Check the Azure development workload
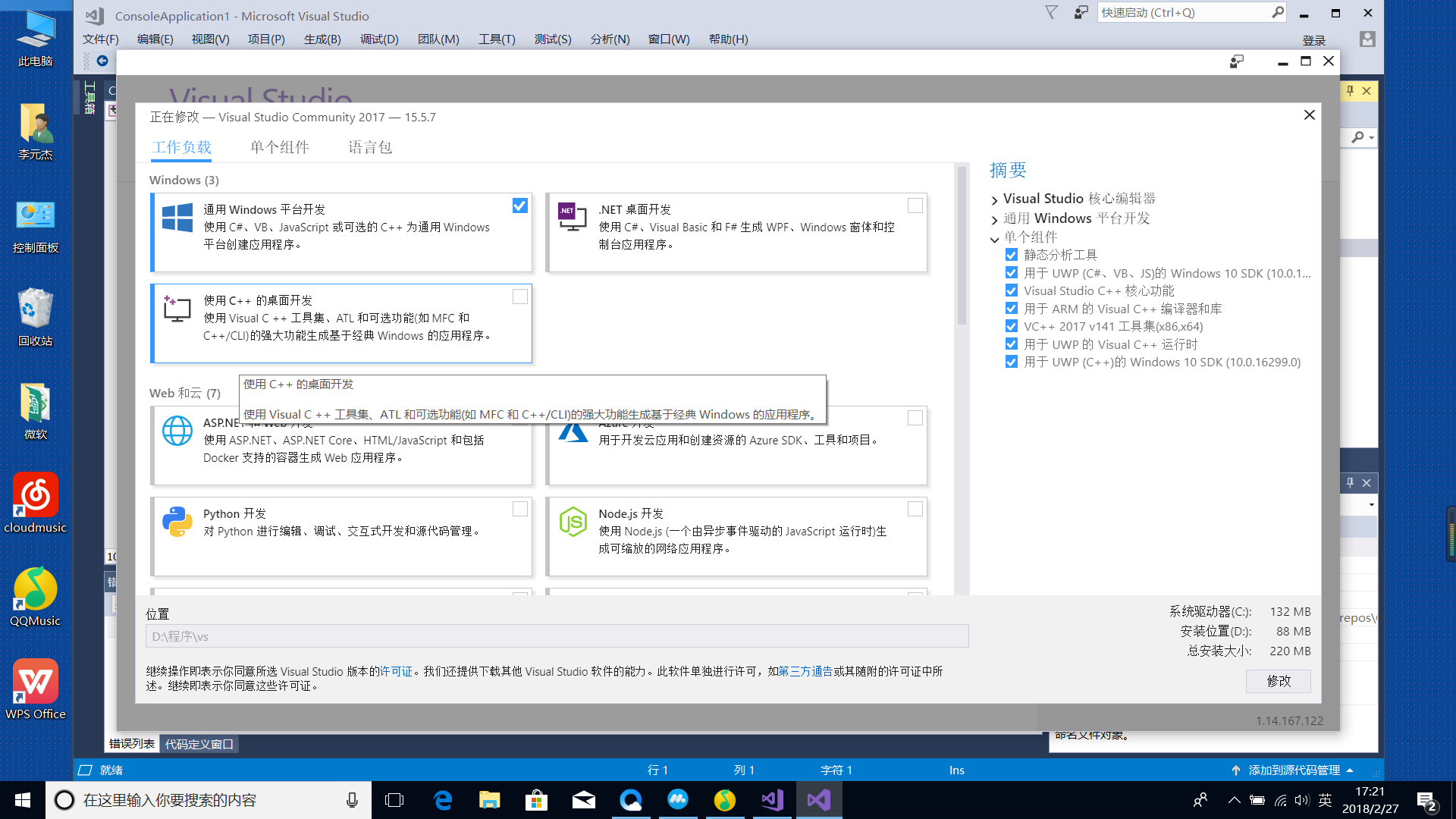 tap(915, 418)
